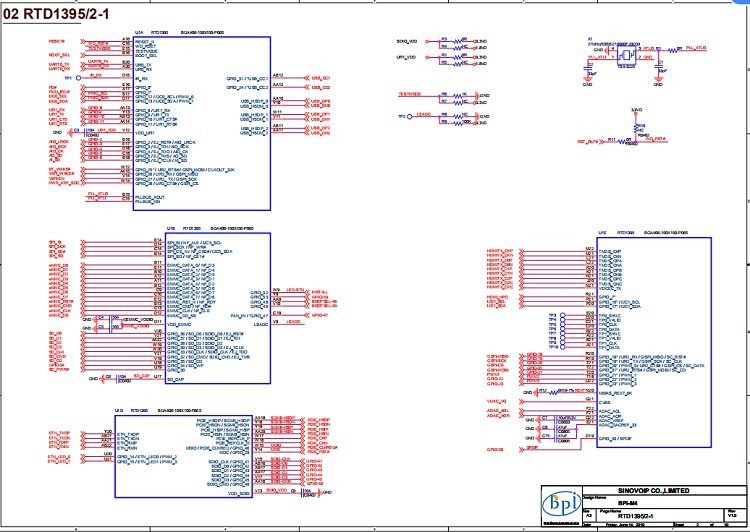Select the TP10 test point circle

pyautogui.click(x=562, y=347)
